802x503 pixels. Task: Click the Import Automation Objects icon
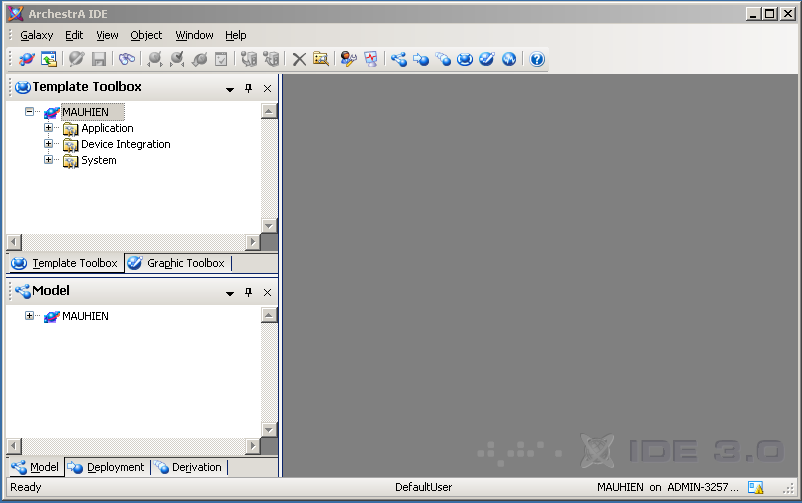click(x=49, y=59)
